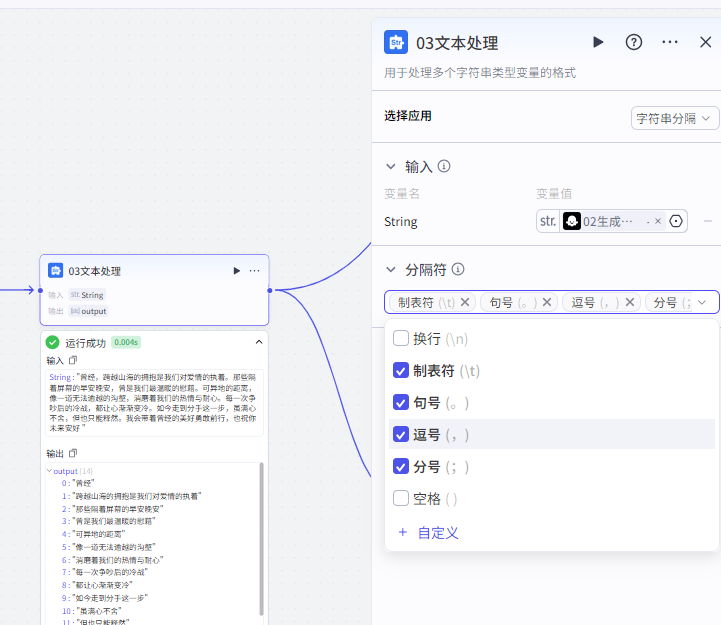Click the 0.004s run time badge
The image size is (721, 625).
(x=126, y=342)
